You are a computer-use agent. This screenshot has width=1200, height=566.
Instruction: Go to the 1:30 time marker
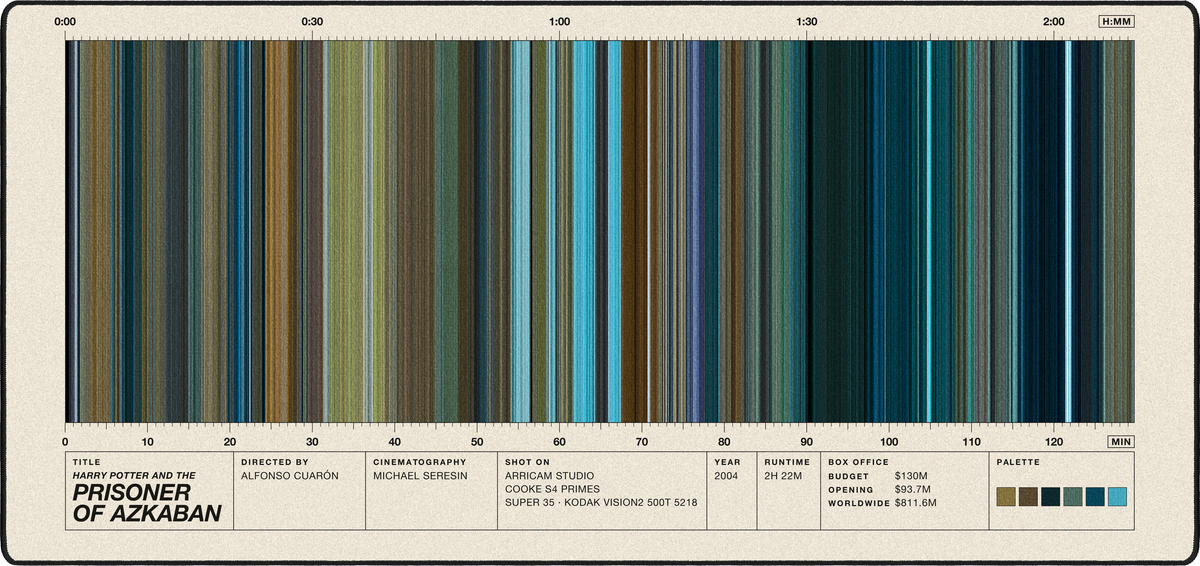coord(807,21)
